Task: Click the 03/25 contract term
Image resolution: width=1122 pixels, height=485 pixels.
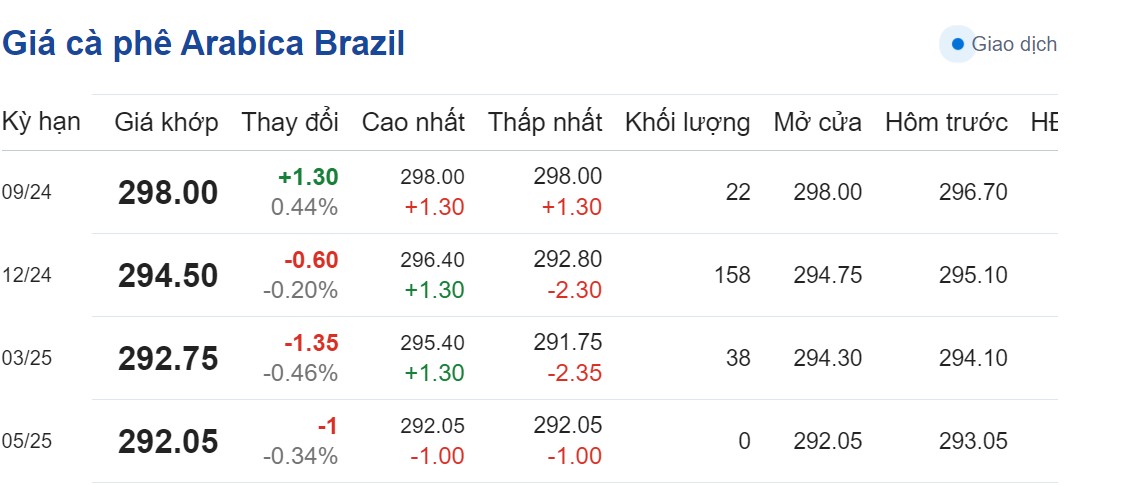Action: tap(26, 358)
